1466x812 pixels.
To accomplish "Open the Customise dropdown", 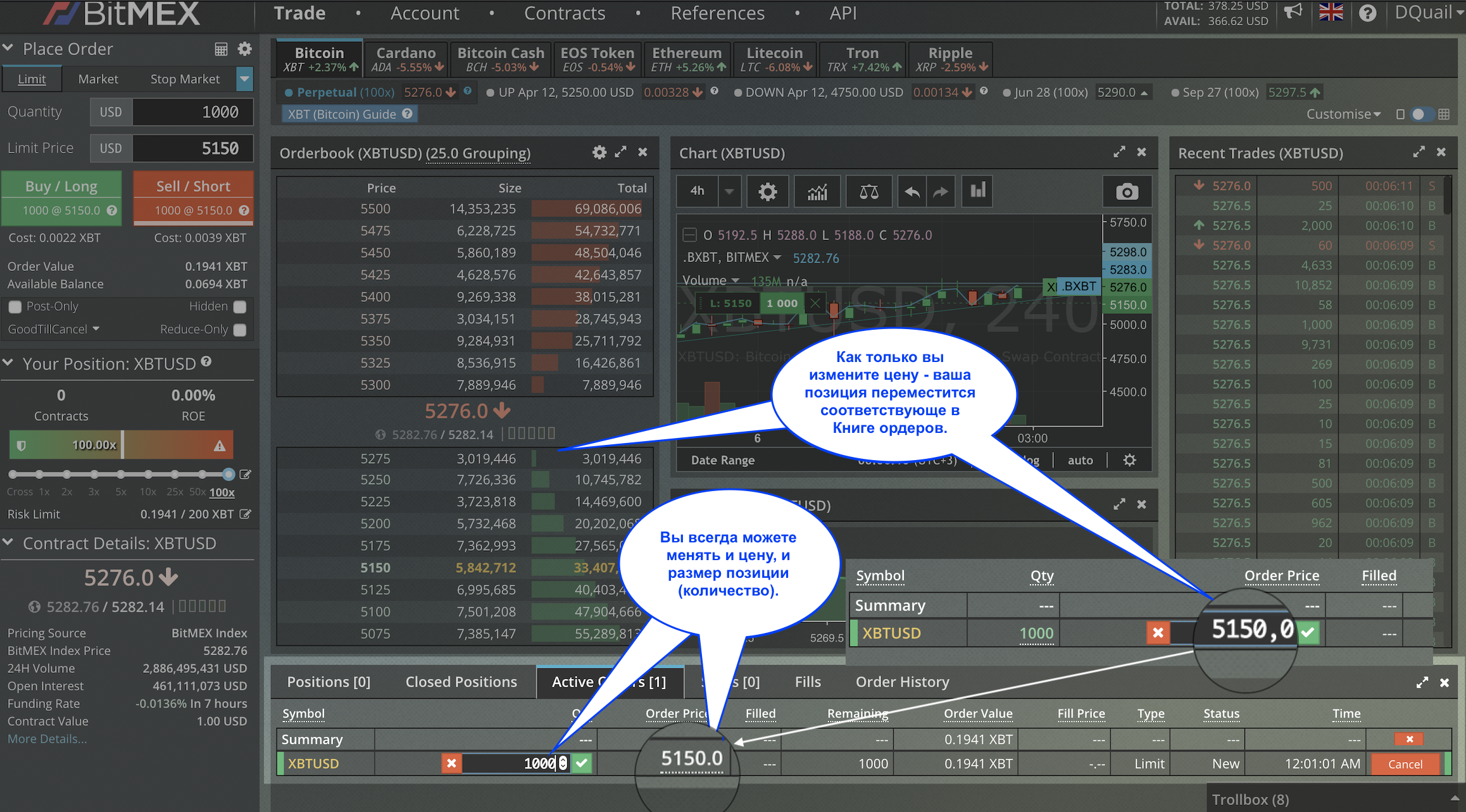I will (1343, 114).
